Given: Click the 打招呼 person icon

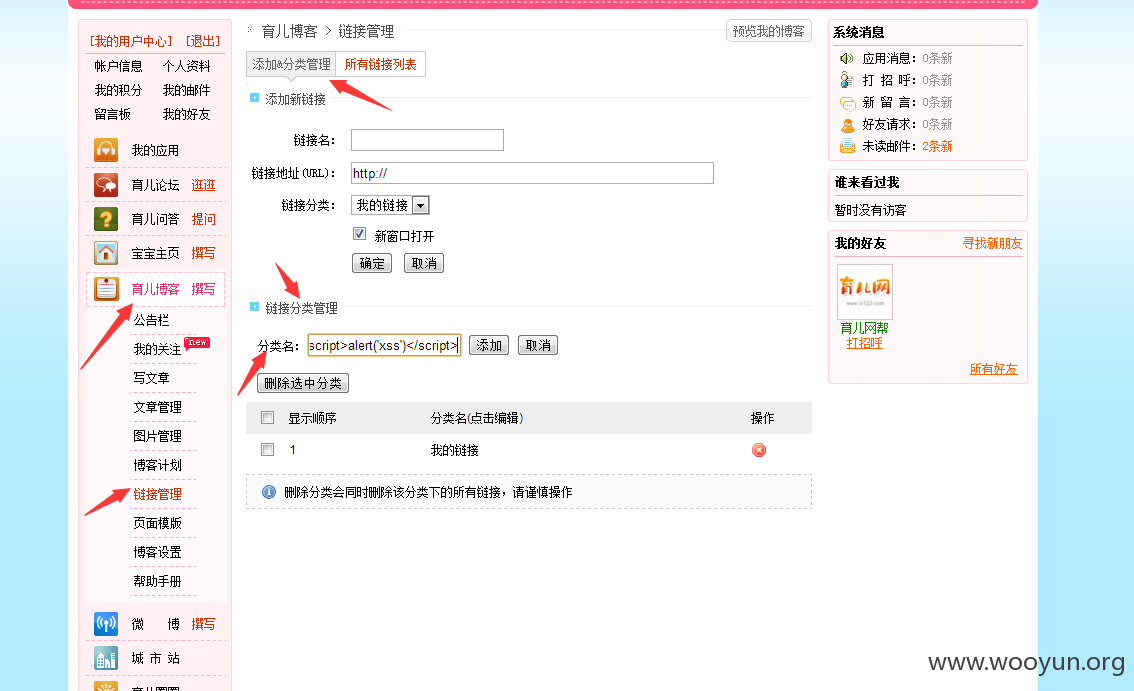Looking at the screenshot, I should [x=846, y=80].
